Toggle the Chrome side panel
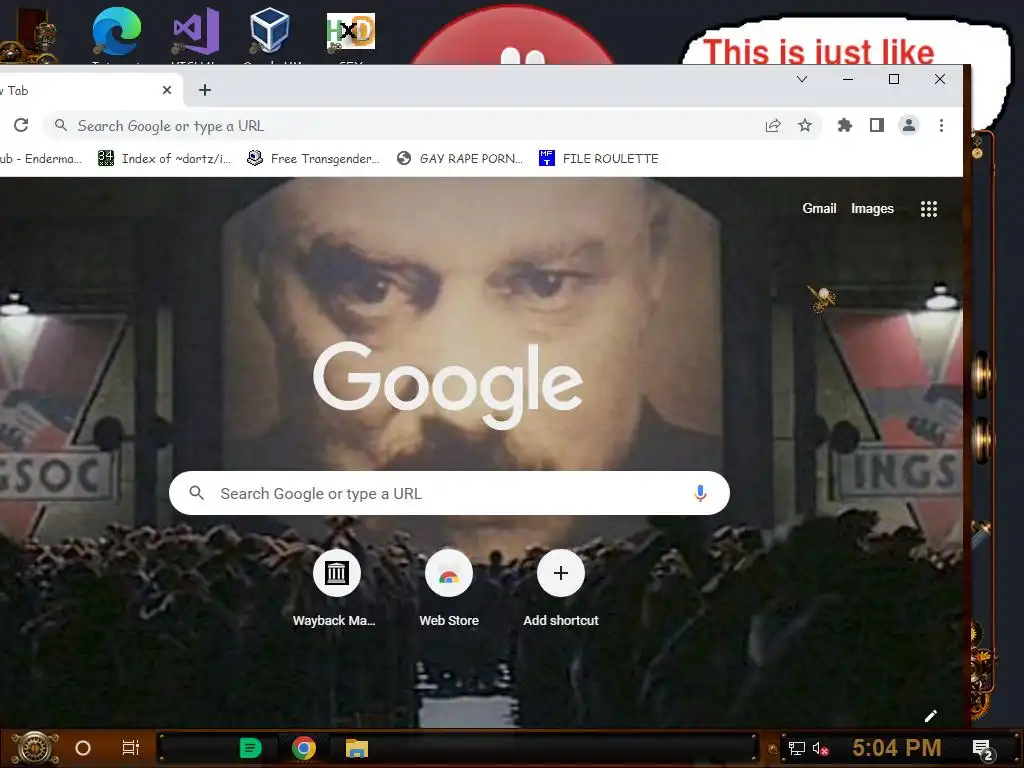This screenshot has width=1024, height=768. (876, 125)
